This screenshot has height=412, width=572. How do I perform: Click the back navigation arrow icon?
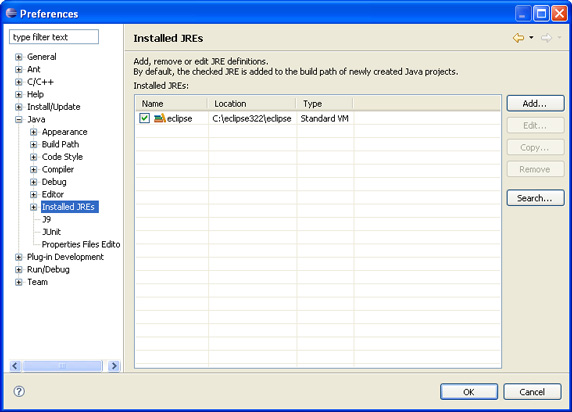[x=518, y=38]
